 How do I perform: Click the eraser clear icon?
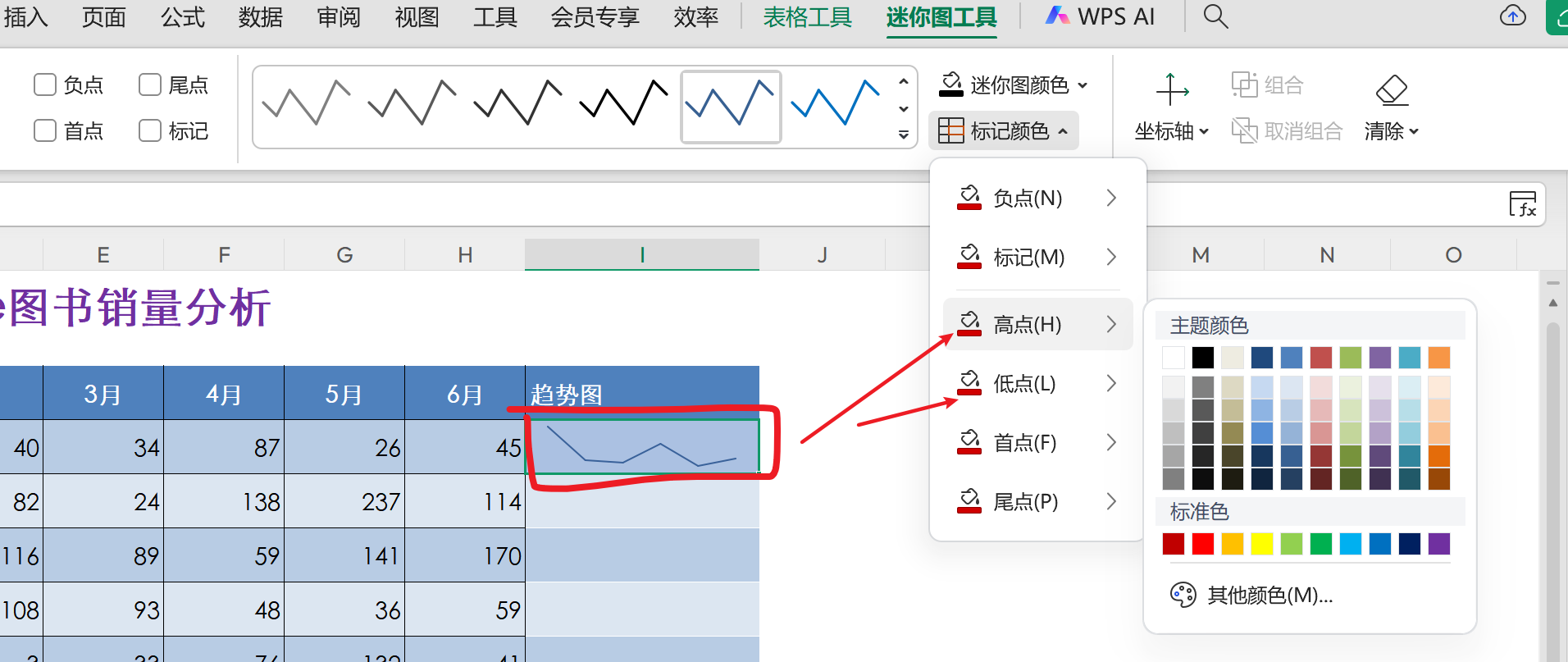1392,89
